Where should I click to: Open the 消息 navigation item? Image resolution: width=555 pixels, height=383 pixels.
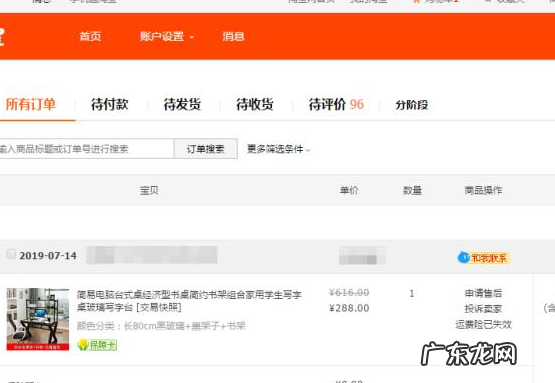233,36
